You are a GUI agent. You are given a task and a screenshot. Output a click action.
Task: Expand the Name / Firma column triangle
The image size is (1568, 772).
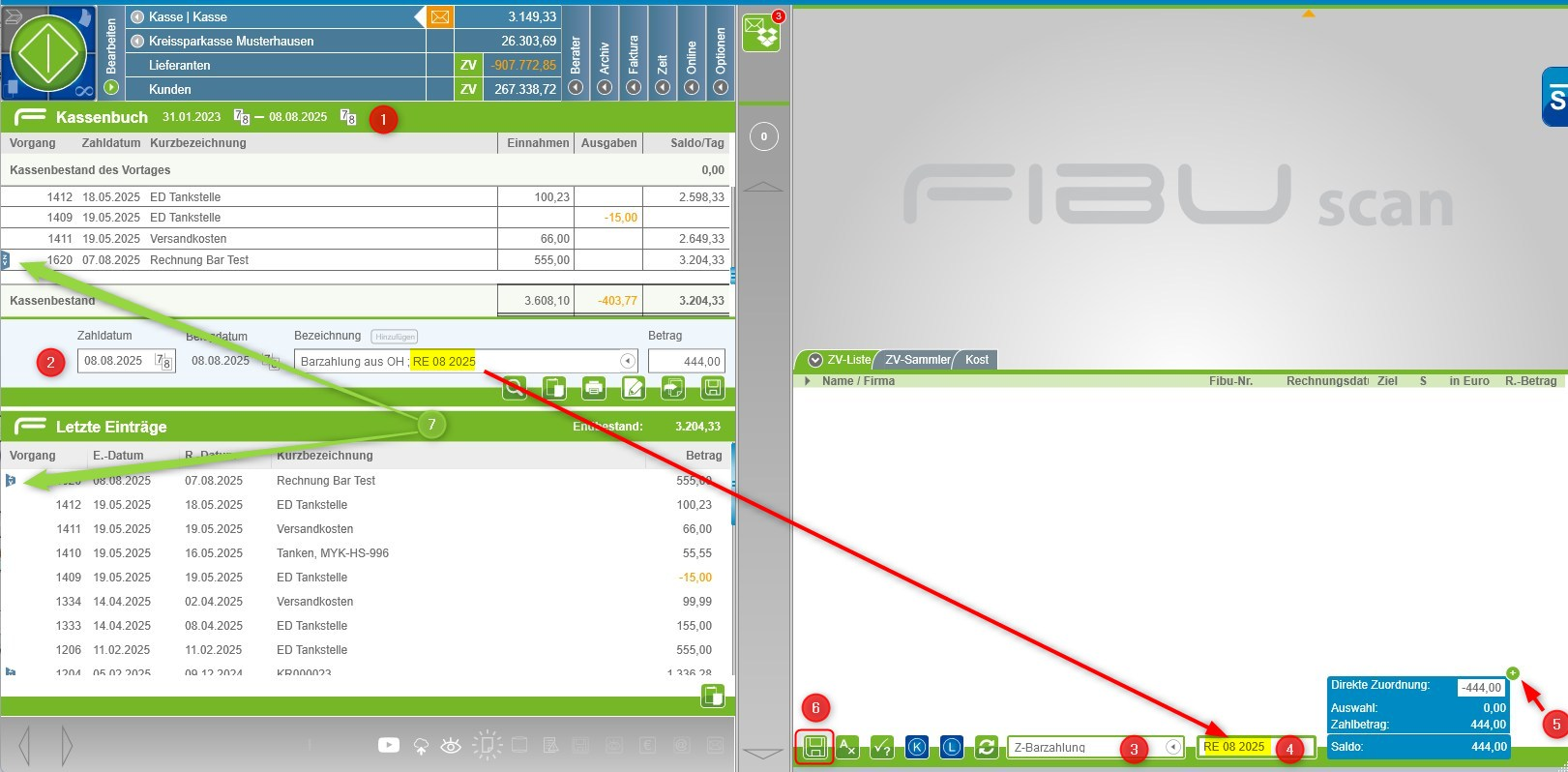(808, 381)
